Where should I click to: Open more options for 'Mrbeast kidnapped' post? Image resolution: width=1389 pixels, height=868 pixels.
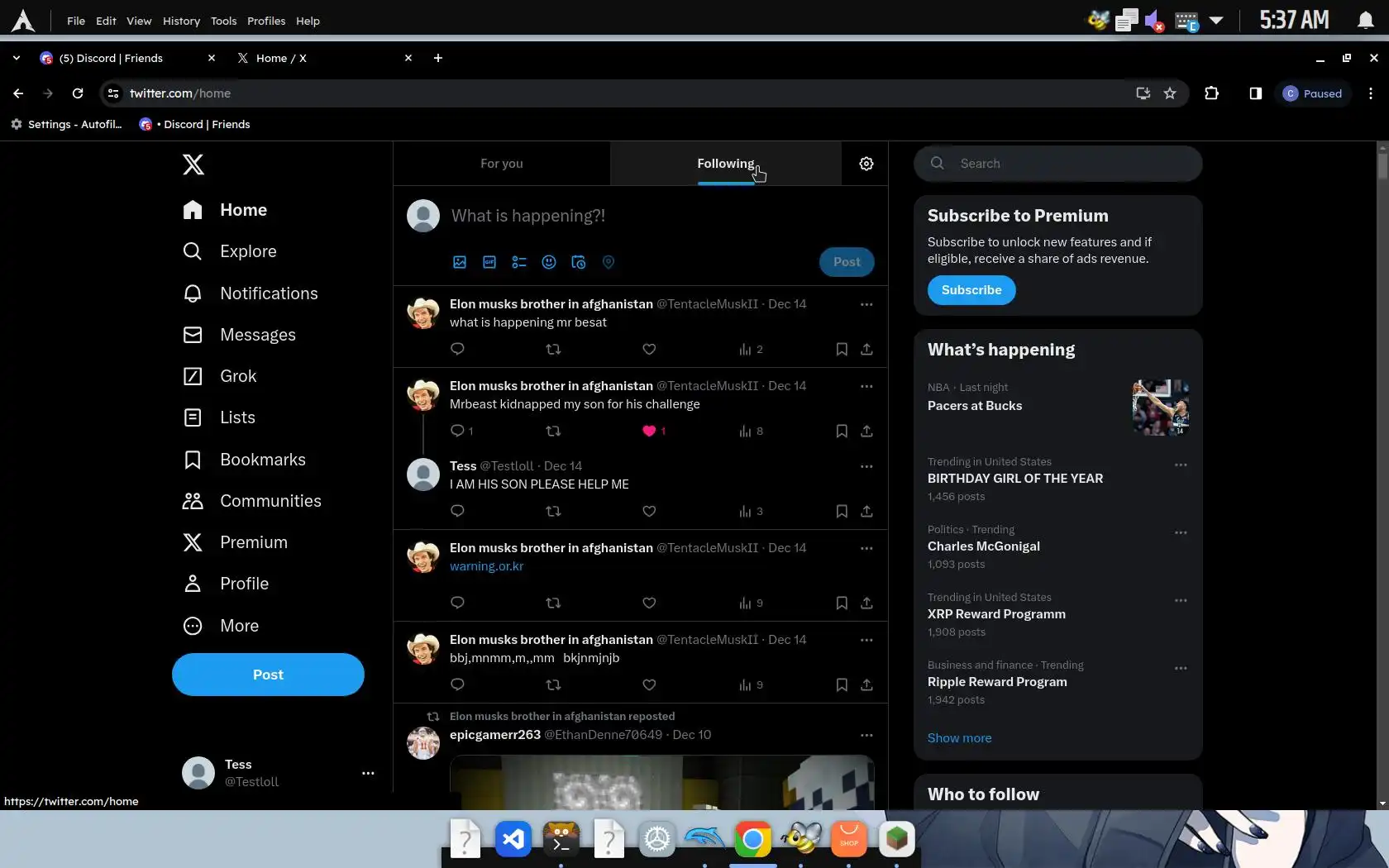pyautogui.click(x=866, y=386)
